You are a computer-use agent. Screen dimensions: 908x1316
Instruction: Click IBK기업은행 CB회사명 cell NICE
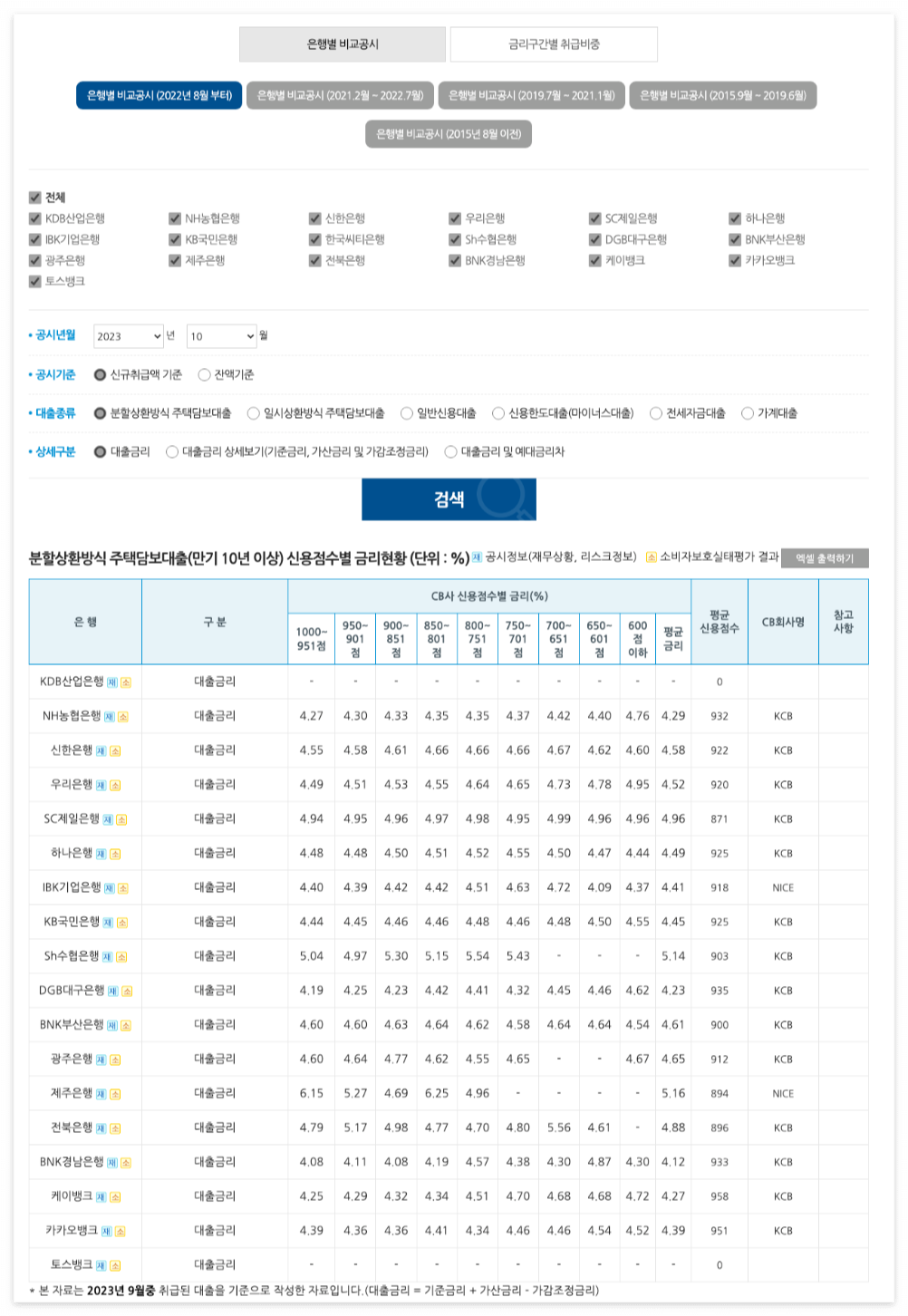pos(783,888)
